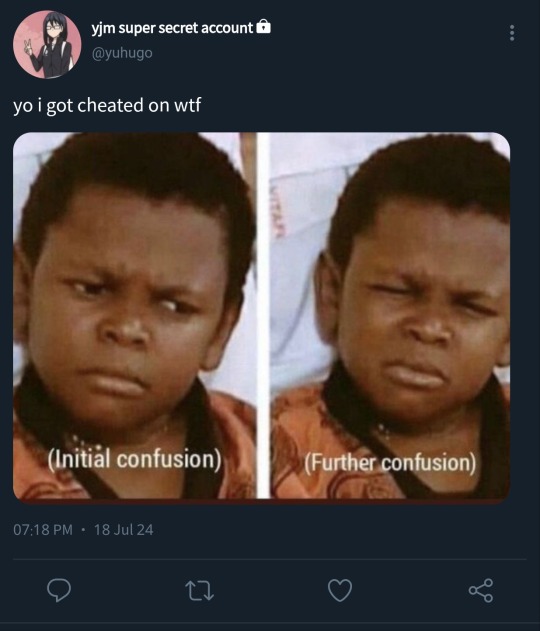
Task: Click the white divider between meme panels
Action: (x=263, y=316)
